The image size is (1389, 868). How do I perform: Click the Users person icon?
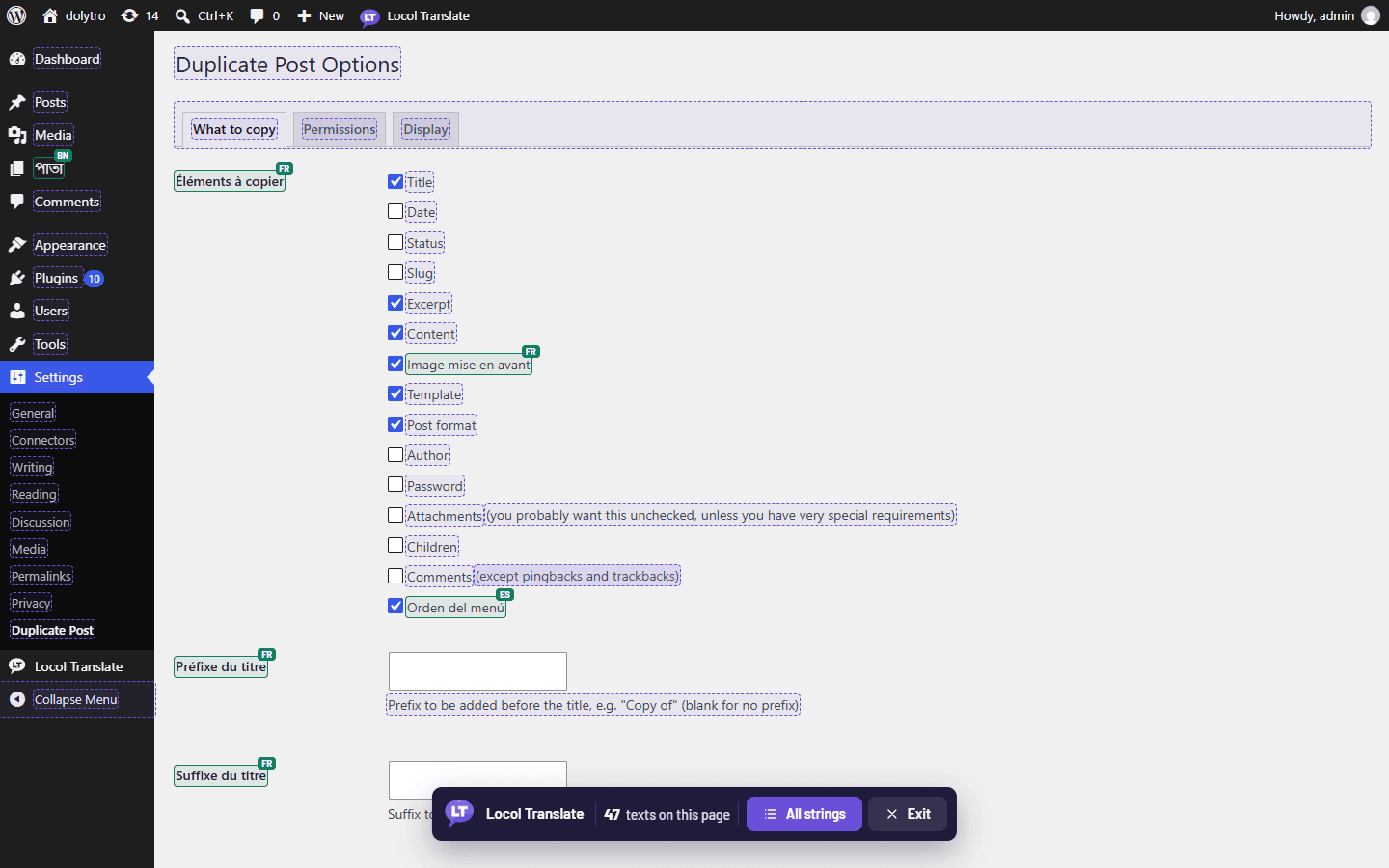[17, 311]
